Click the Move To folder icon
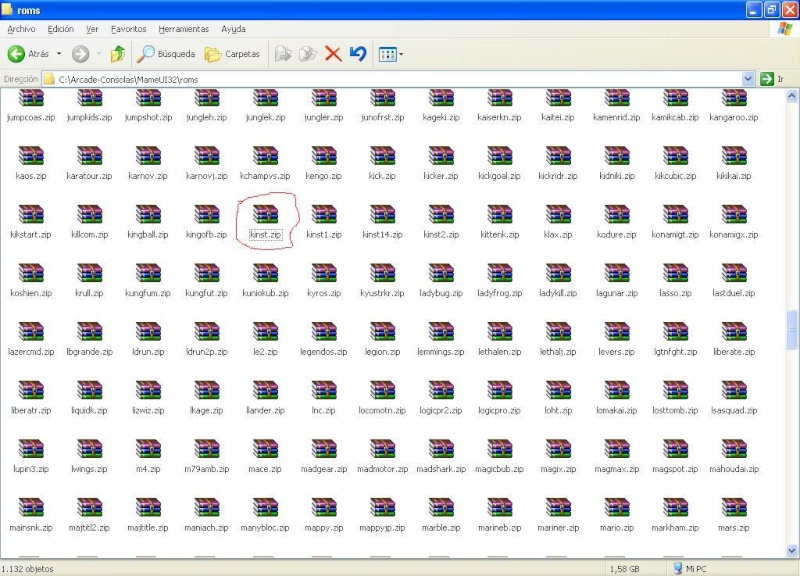This screenshot has width=800, height=576. tap(283, 54)
